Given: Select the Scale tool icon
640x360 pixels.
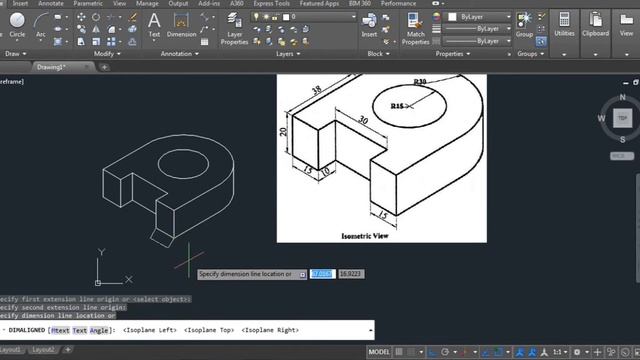Looking at the screenshot, I should [96, 42].
